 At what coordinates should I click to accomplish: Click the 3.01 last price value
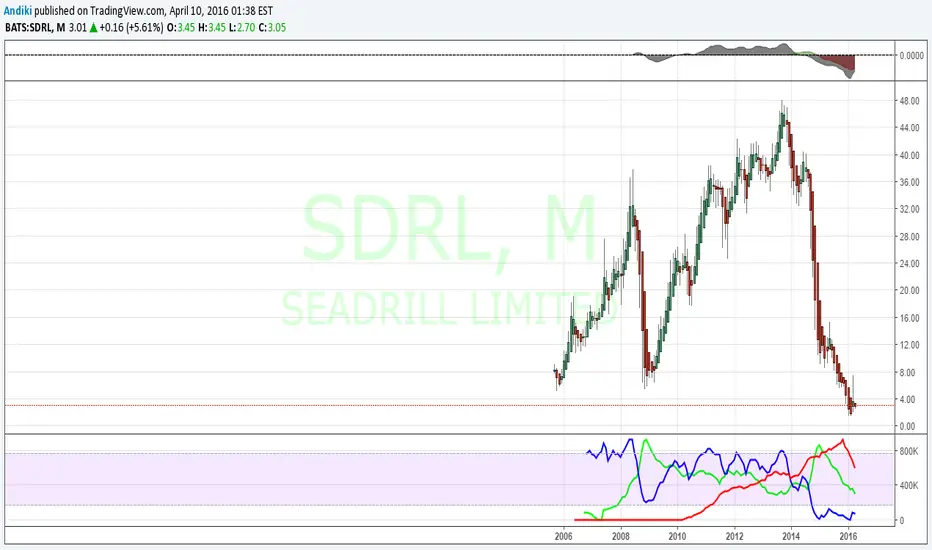78,27
